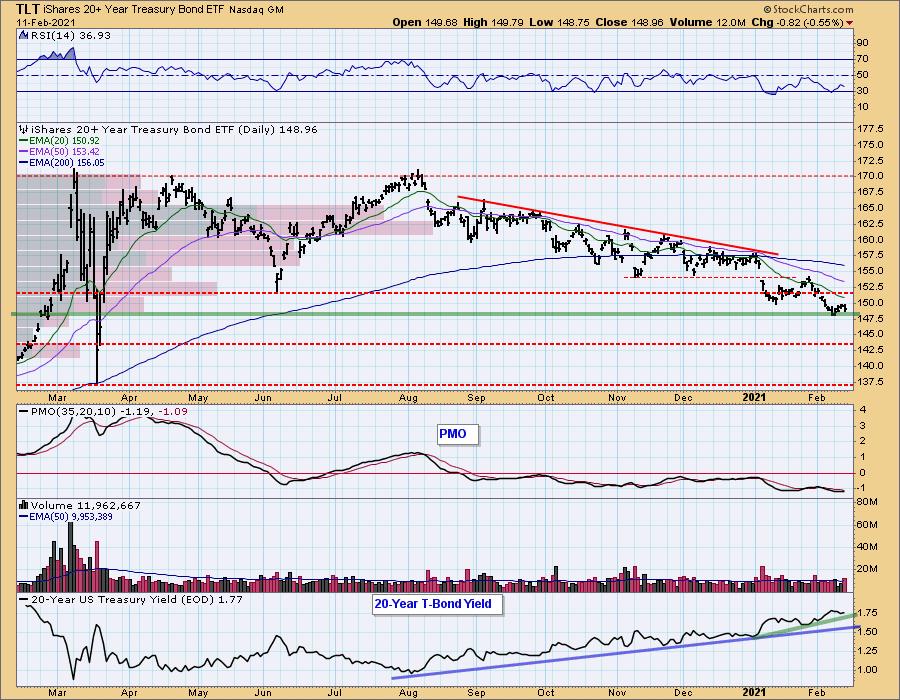Click the 20M volume axis label
The height and width of the screenshot is (700, 900).
tap(867, 569)
